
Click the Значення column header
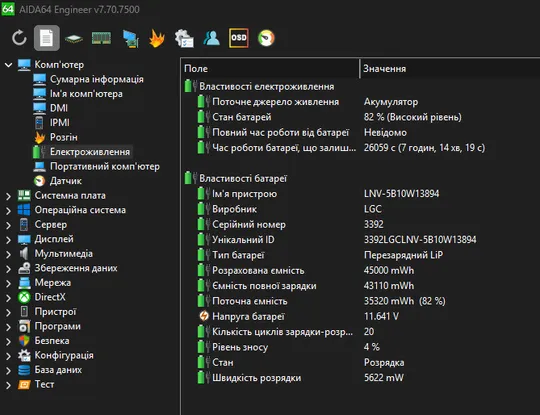450,69
